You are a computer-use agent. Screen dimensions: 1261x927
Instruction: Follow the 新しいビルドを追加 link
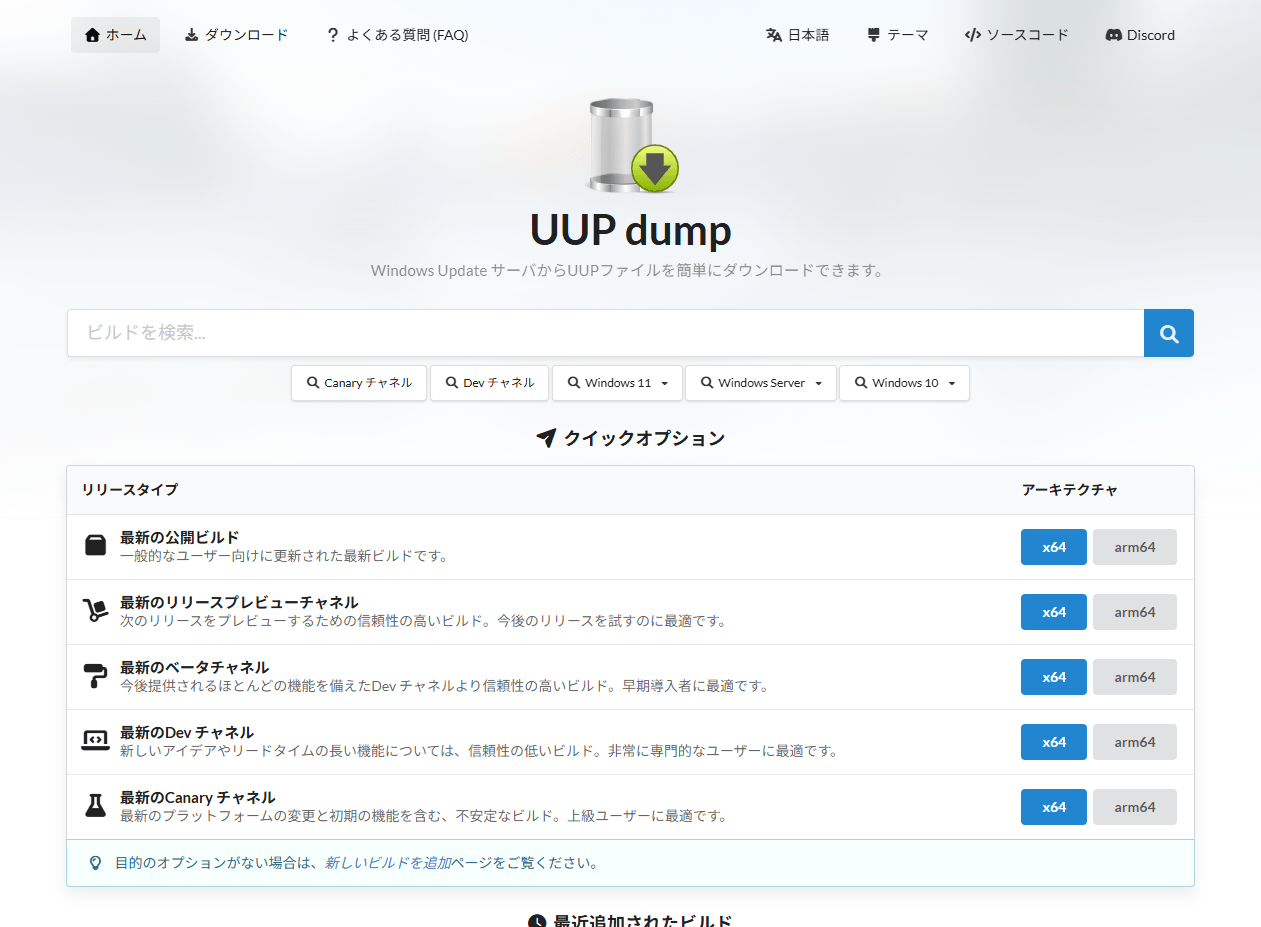coord(387,863)
